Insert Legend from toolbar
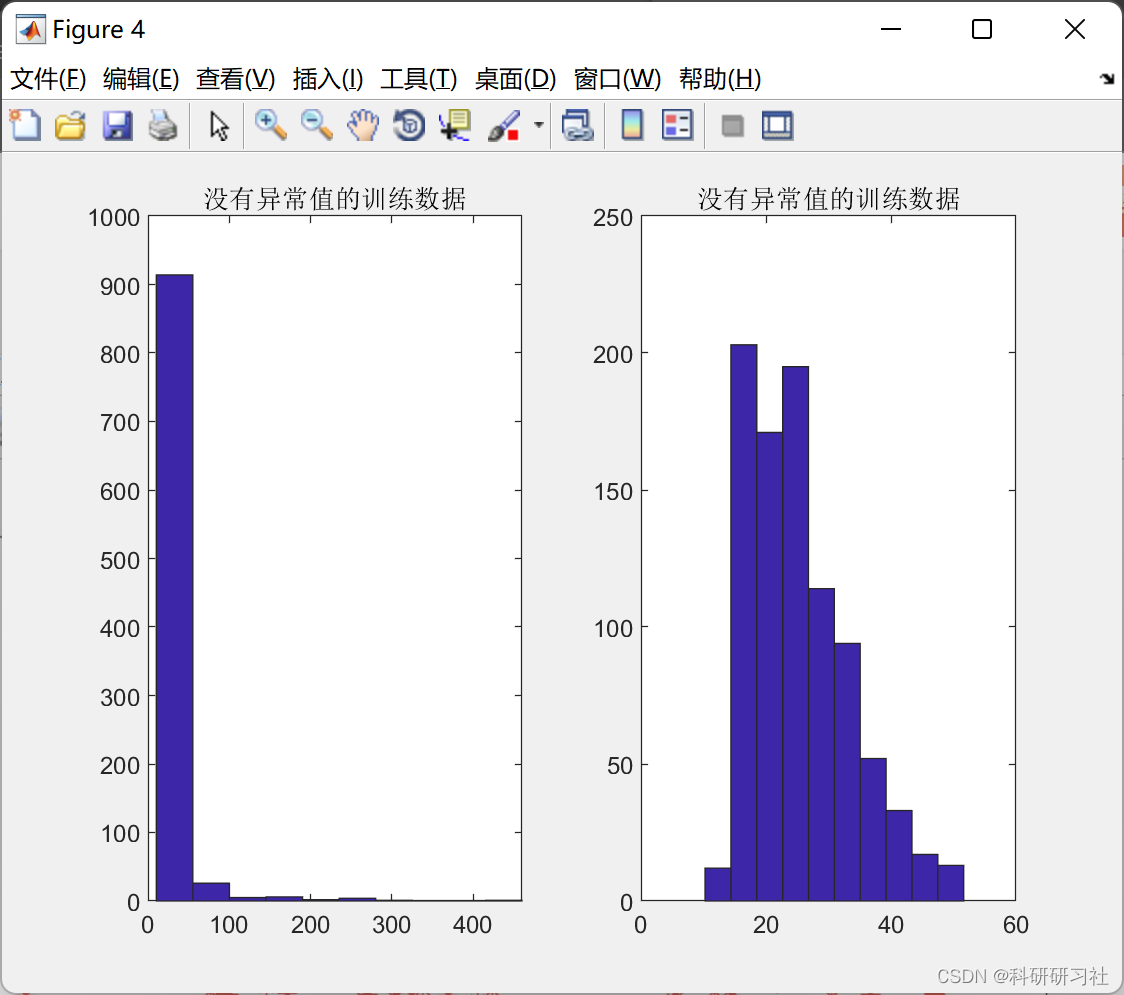This screenshot has width=1124, height=995. (x=677, y=125)
